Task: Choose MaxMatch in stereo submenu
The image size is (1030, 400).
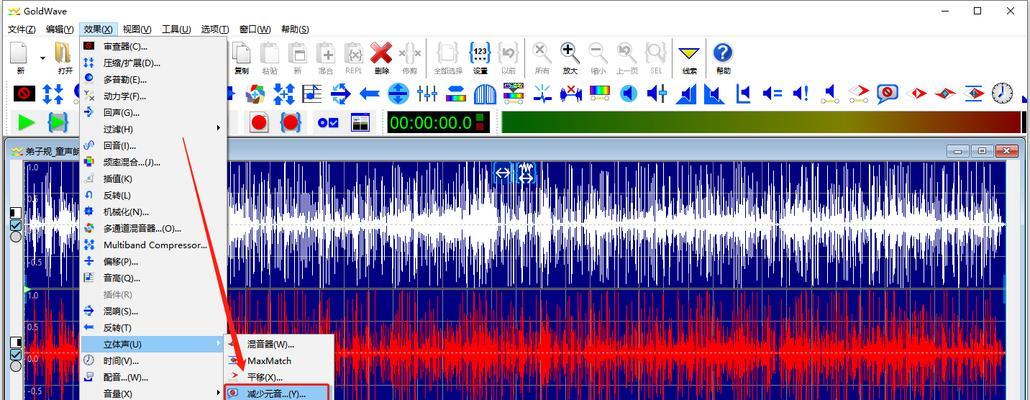Action: 279,361
